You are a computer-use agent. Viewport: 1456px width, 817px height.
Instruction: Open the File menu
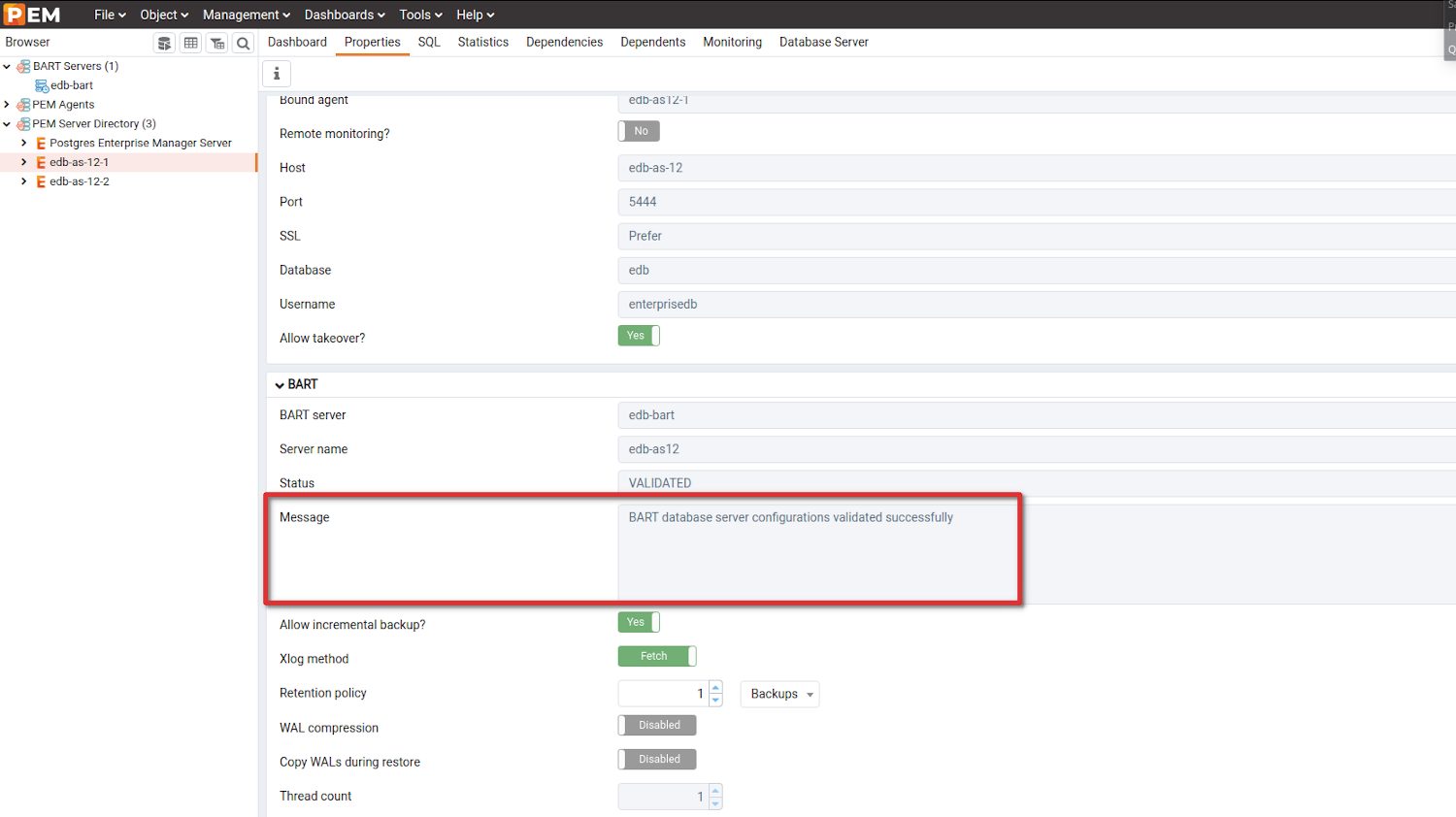coord(110,15)
